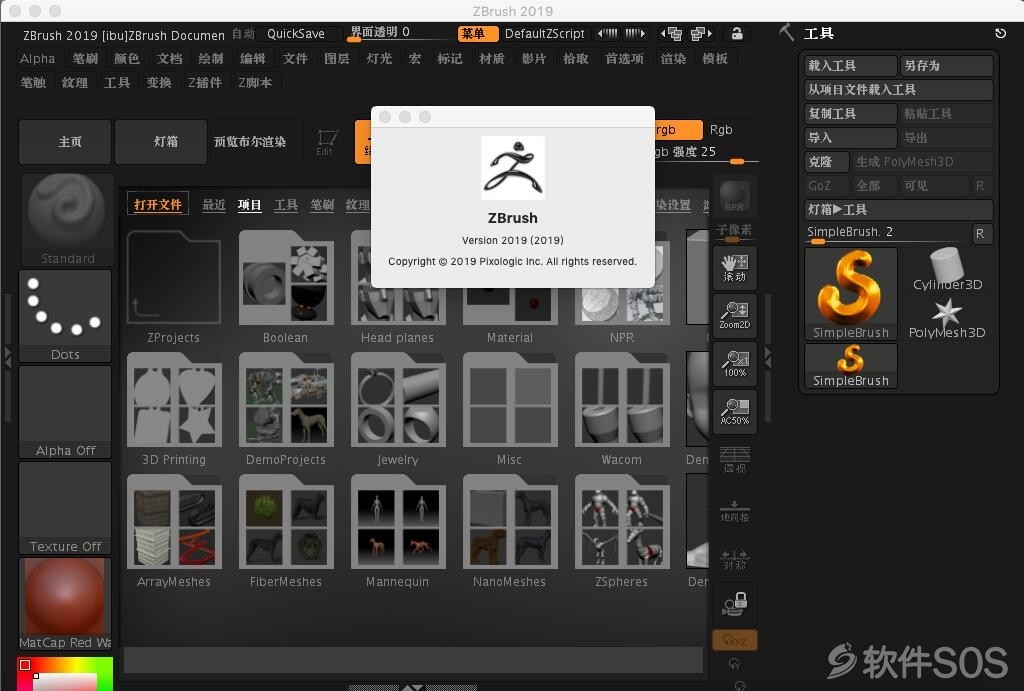The width and height of the screenshot is (1024, 691).
Task: Set zoom to 100% actual size
Action: point(735,363)
